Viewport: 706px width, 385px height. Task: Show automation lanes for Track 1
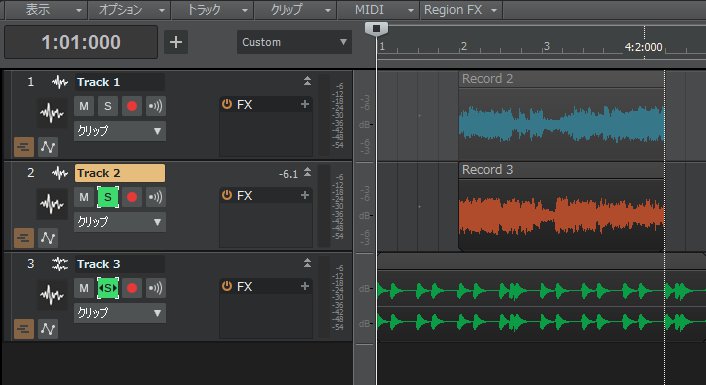click(48, 147)
